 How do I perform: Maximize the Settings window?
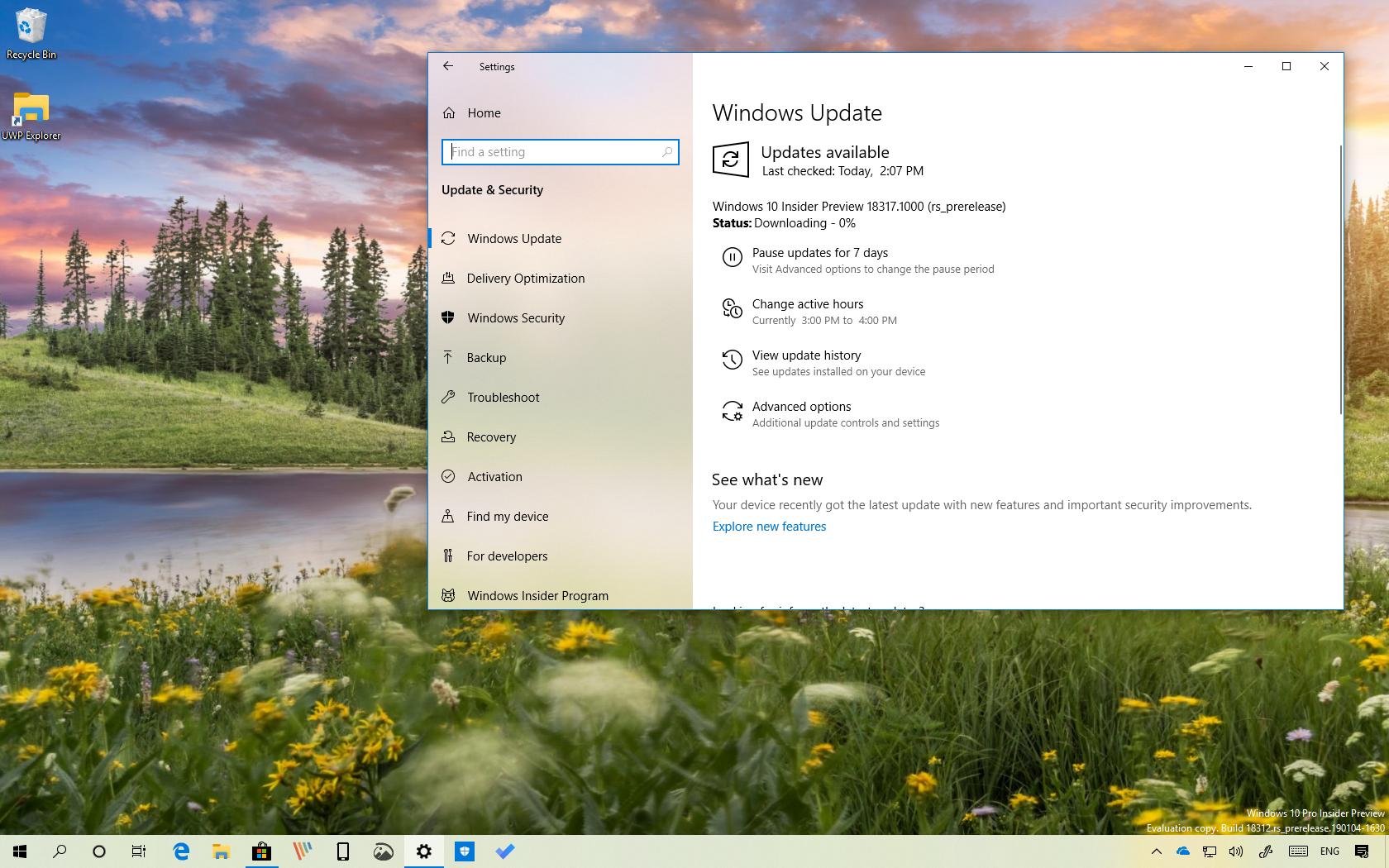[x=1286, y=66]
